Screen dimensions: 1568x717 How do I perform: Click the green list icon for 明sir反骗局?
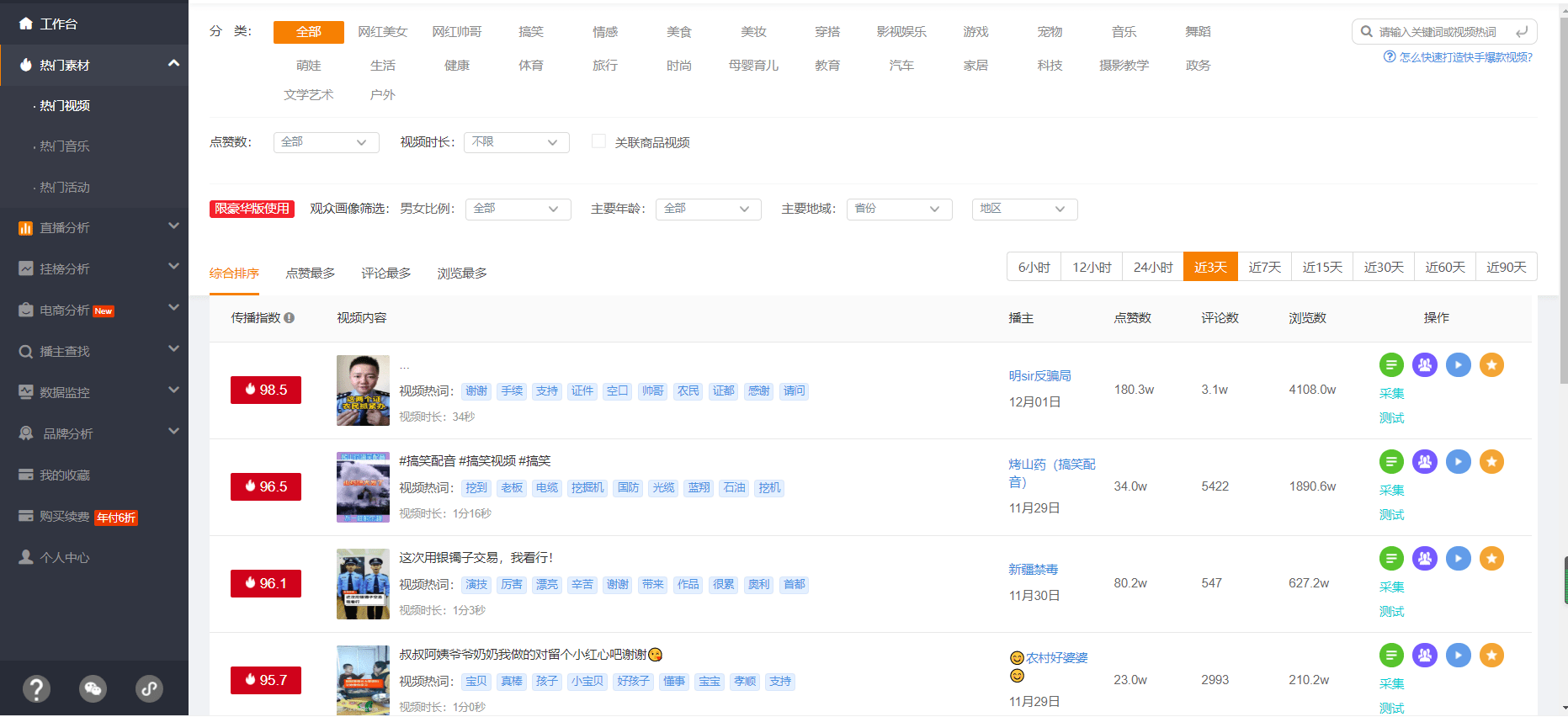coord(1391,365)
